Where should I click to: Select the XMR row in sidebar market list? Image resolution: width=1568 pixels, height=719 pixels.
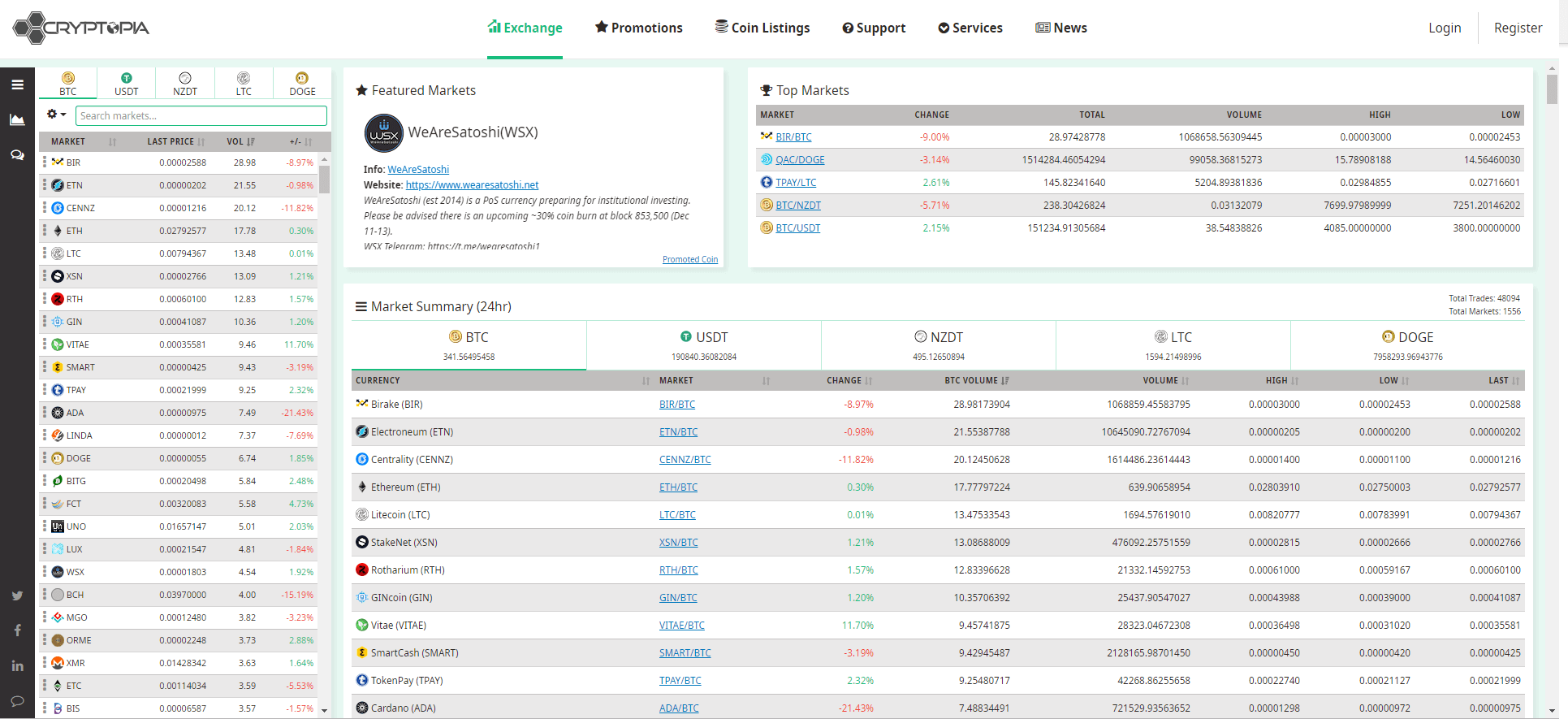[179, 663]
